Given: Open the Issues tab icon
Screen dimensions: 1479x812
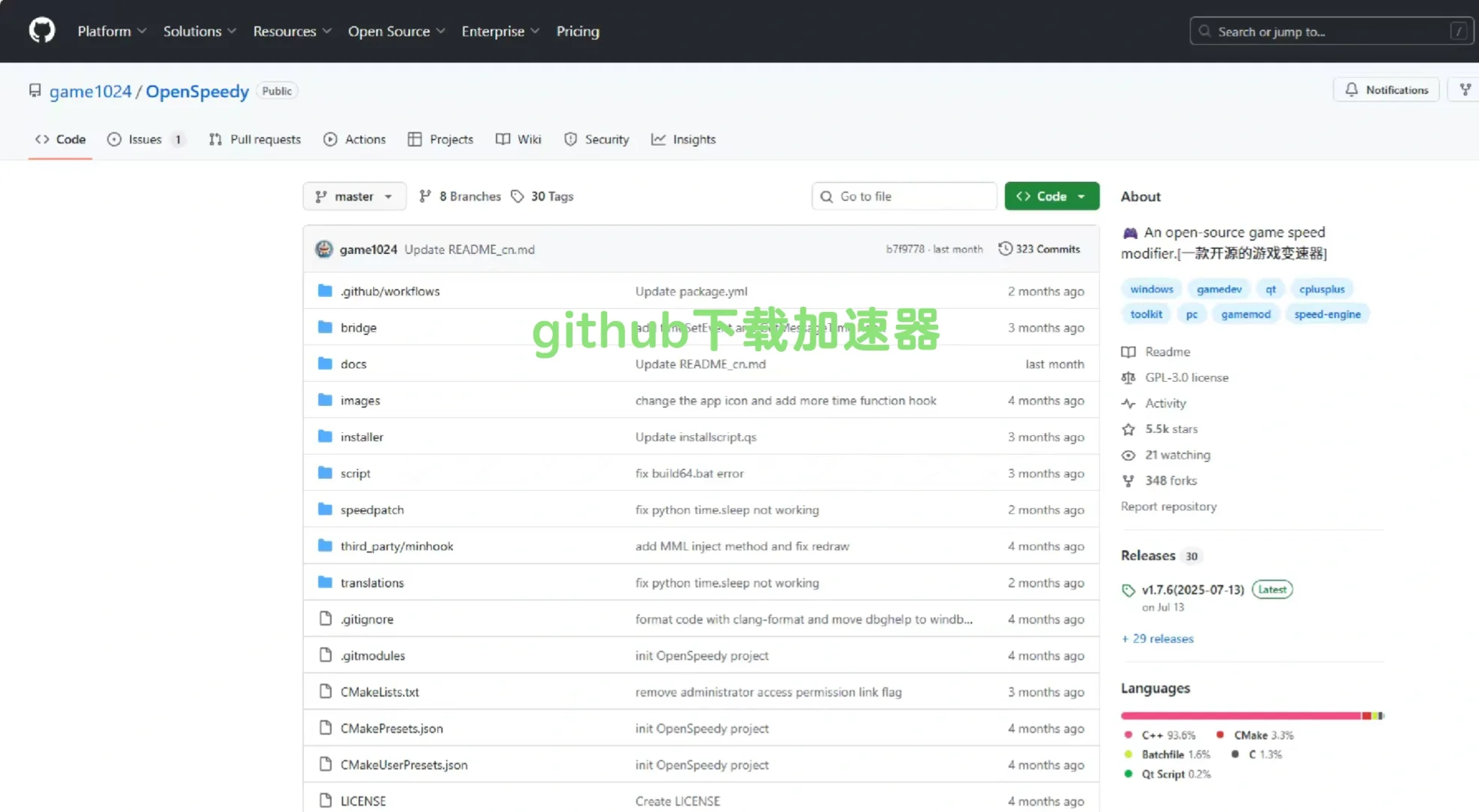Looking at the screenshot, I should point(114,139).
